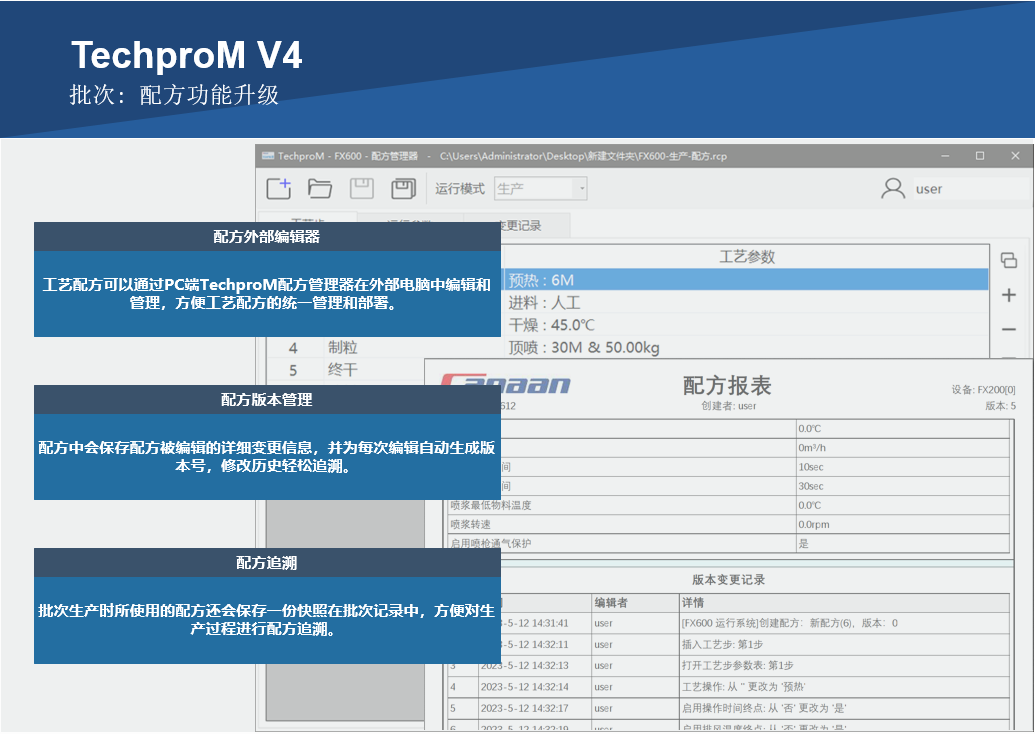Switch to the 变更记录 tab
Screen dimensions: 1035x734
519,226
